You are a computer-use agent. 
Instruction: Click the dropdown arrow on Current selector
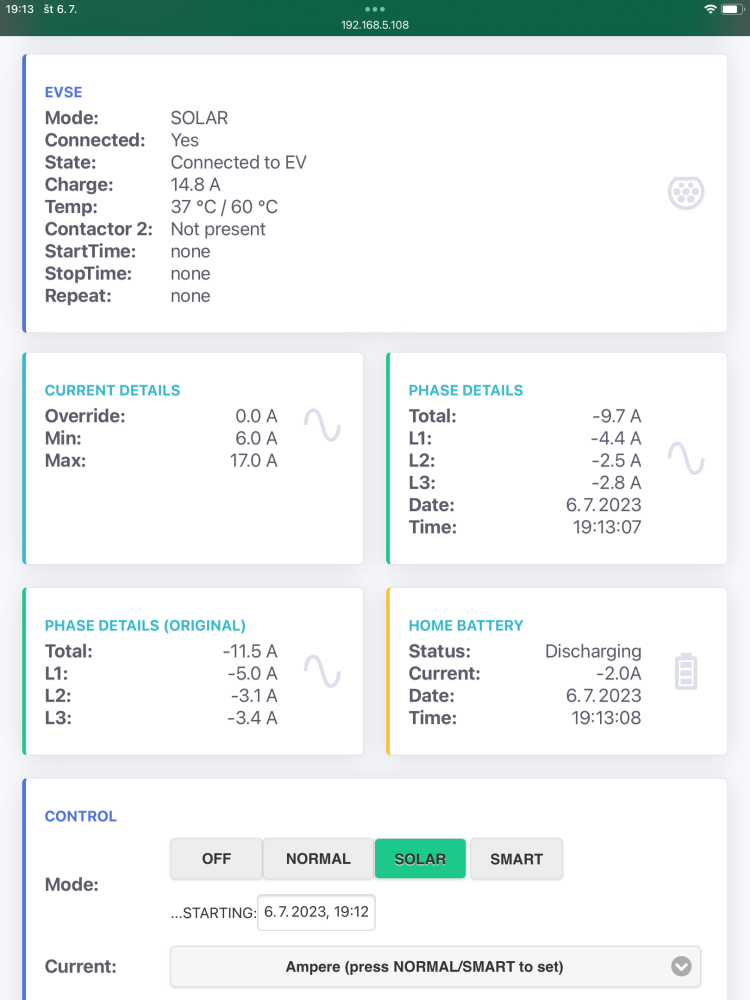pos(681,966)
